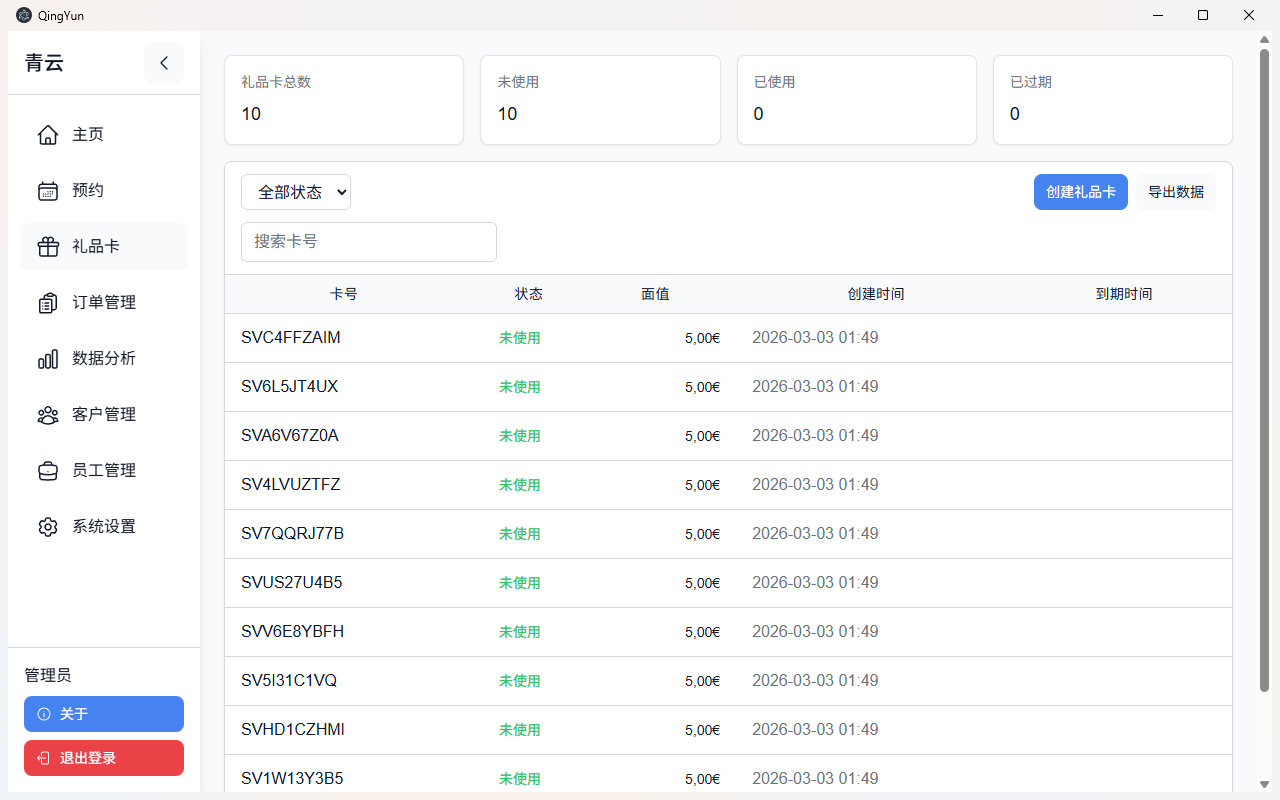Open 预约 in the sidebar

coord(104,191)
